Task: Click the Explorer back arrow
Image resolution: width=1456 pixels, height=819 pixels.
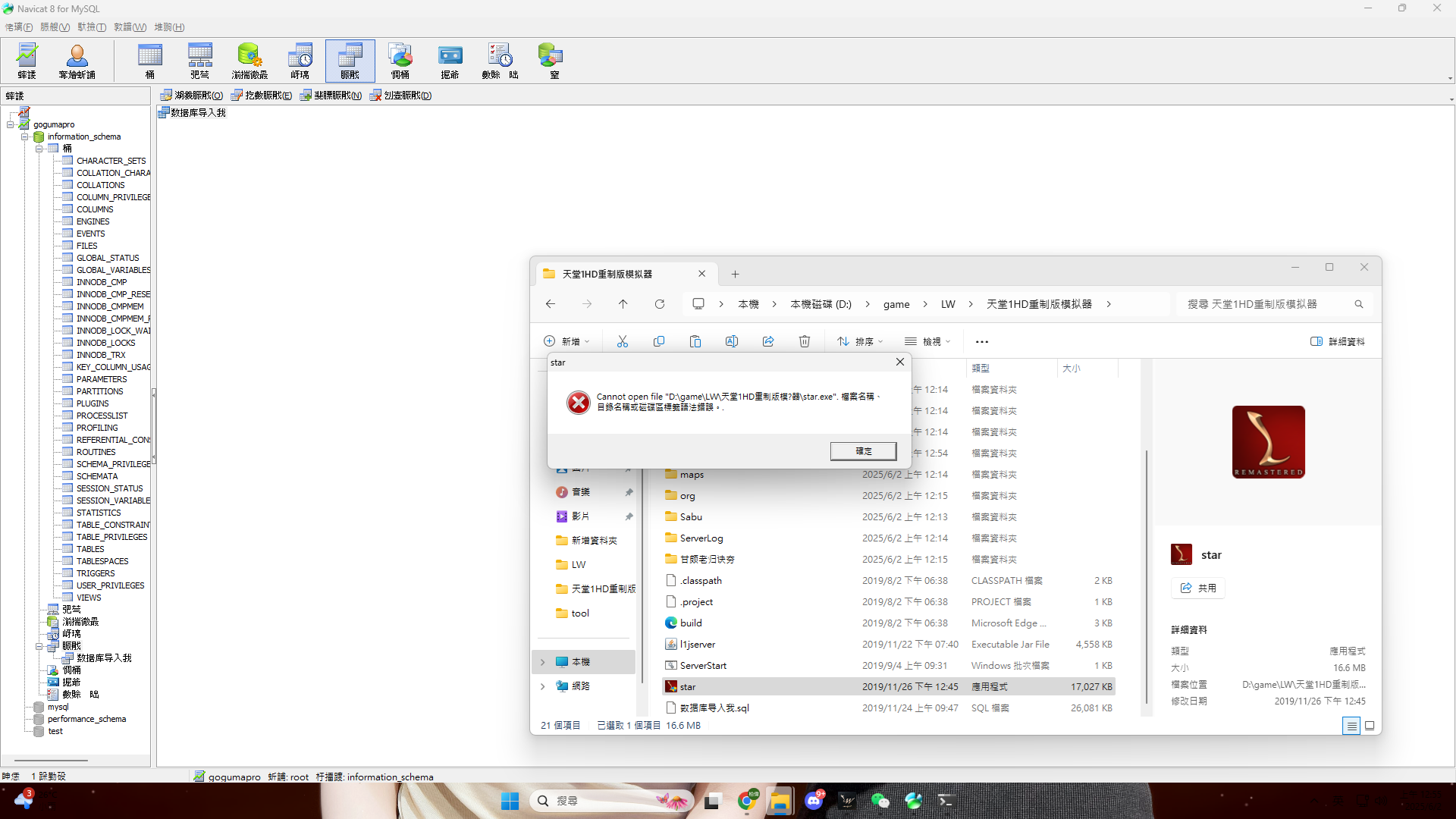Action: tap(551, 304)
